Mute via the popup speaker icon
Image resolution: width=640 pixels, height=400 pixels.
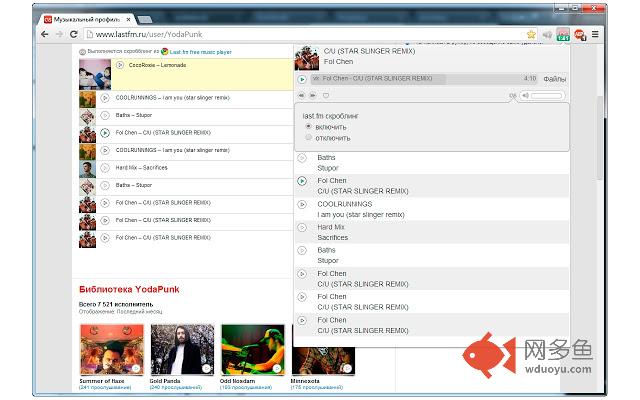click(x=526, y=96)
